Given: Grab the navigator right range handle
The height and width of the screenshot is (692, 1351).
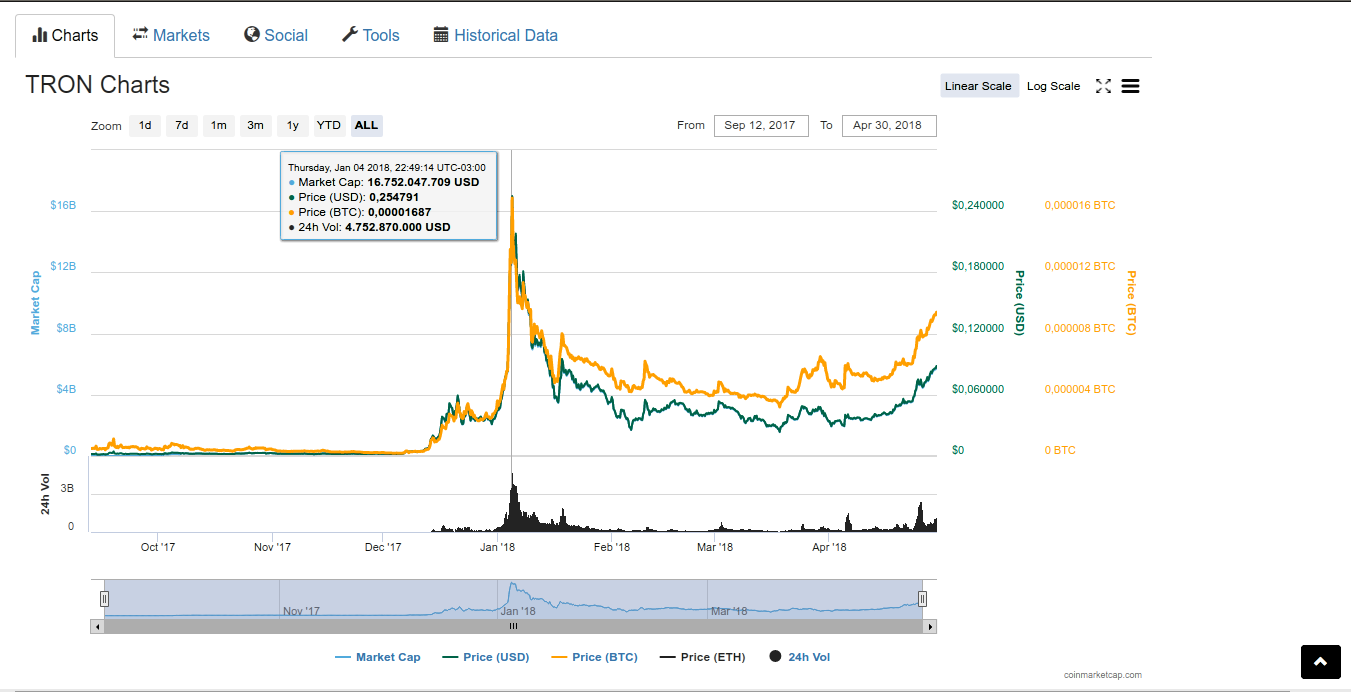Looking at the screenshot, I should (922, 599).
